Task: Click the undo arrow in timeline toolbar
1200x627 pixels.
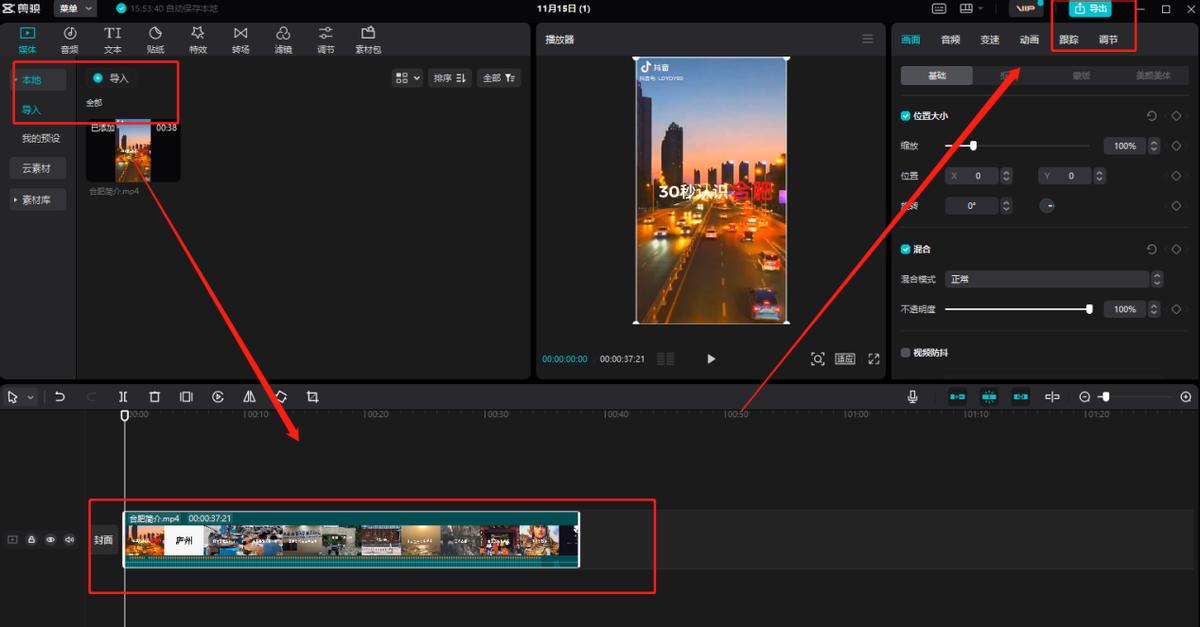Action: tap(60, 397)
